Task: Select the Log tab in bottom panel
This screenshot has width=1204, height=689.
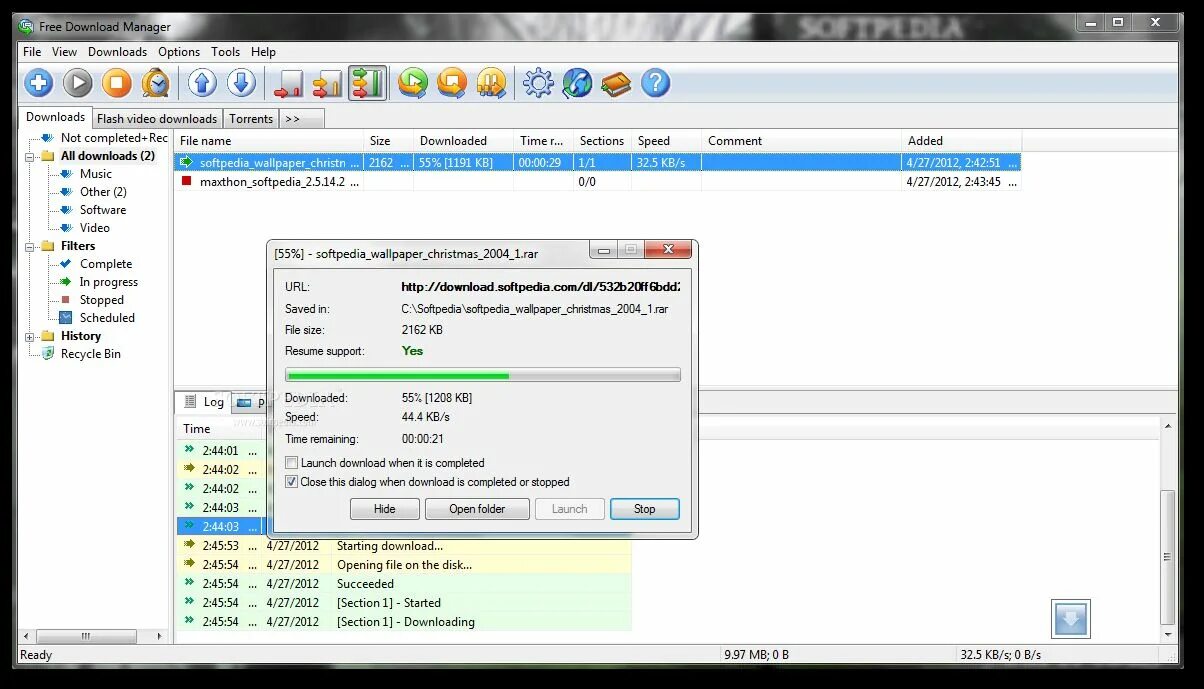Action: point(204,402)
